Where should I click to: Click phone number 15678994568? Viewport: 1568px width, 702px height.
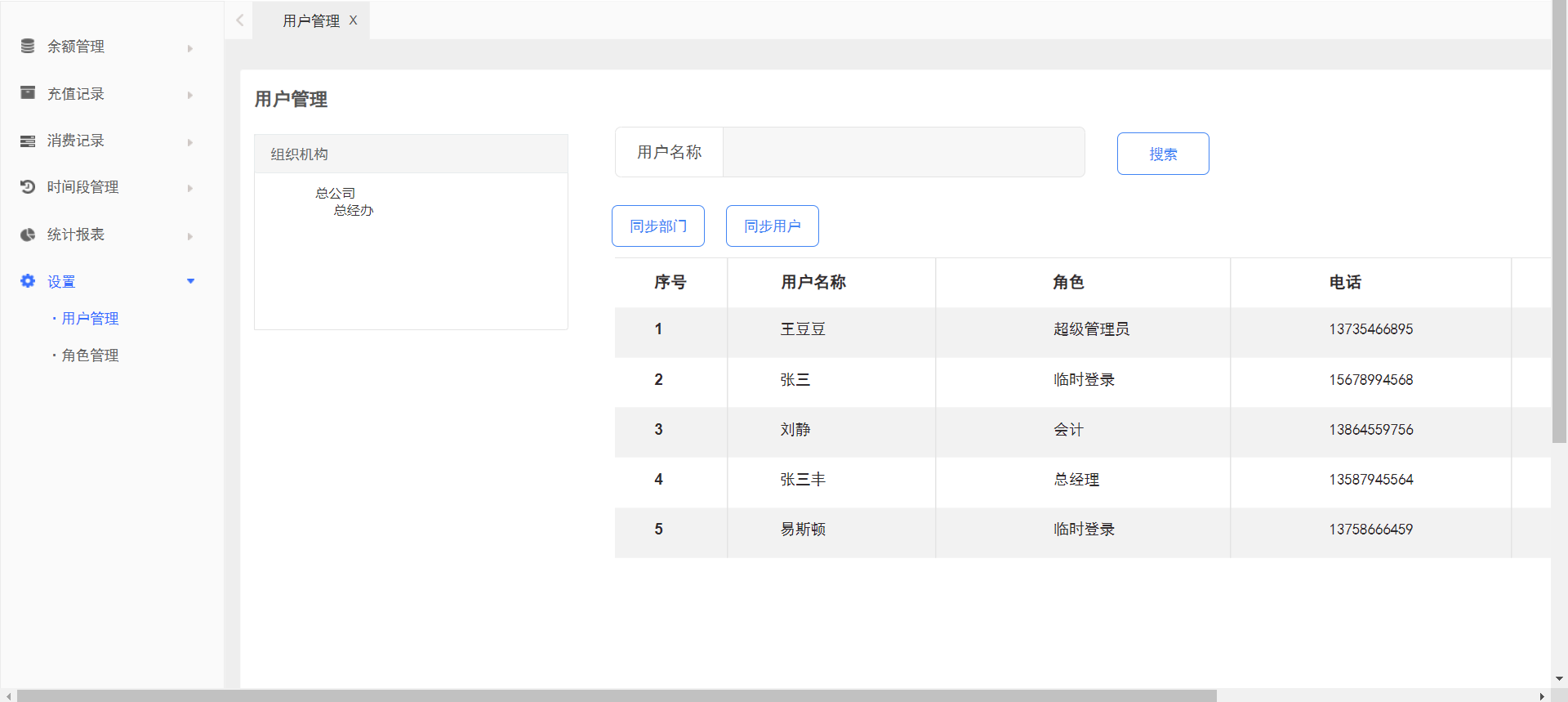[x=1370, y=379]
